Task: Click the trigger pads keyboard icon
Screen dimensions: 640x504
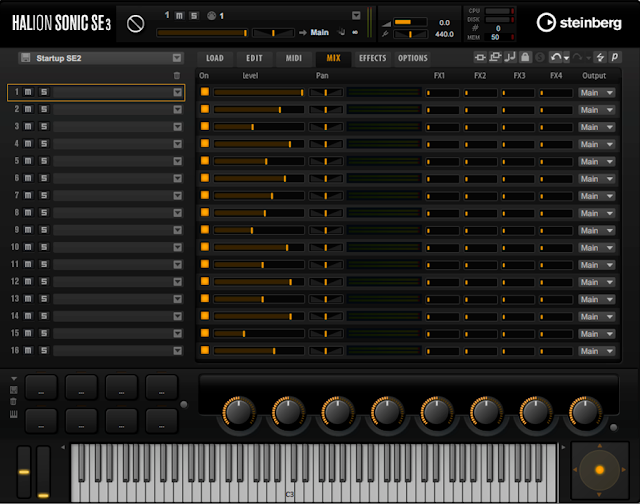Action: tap(13, 414)
